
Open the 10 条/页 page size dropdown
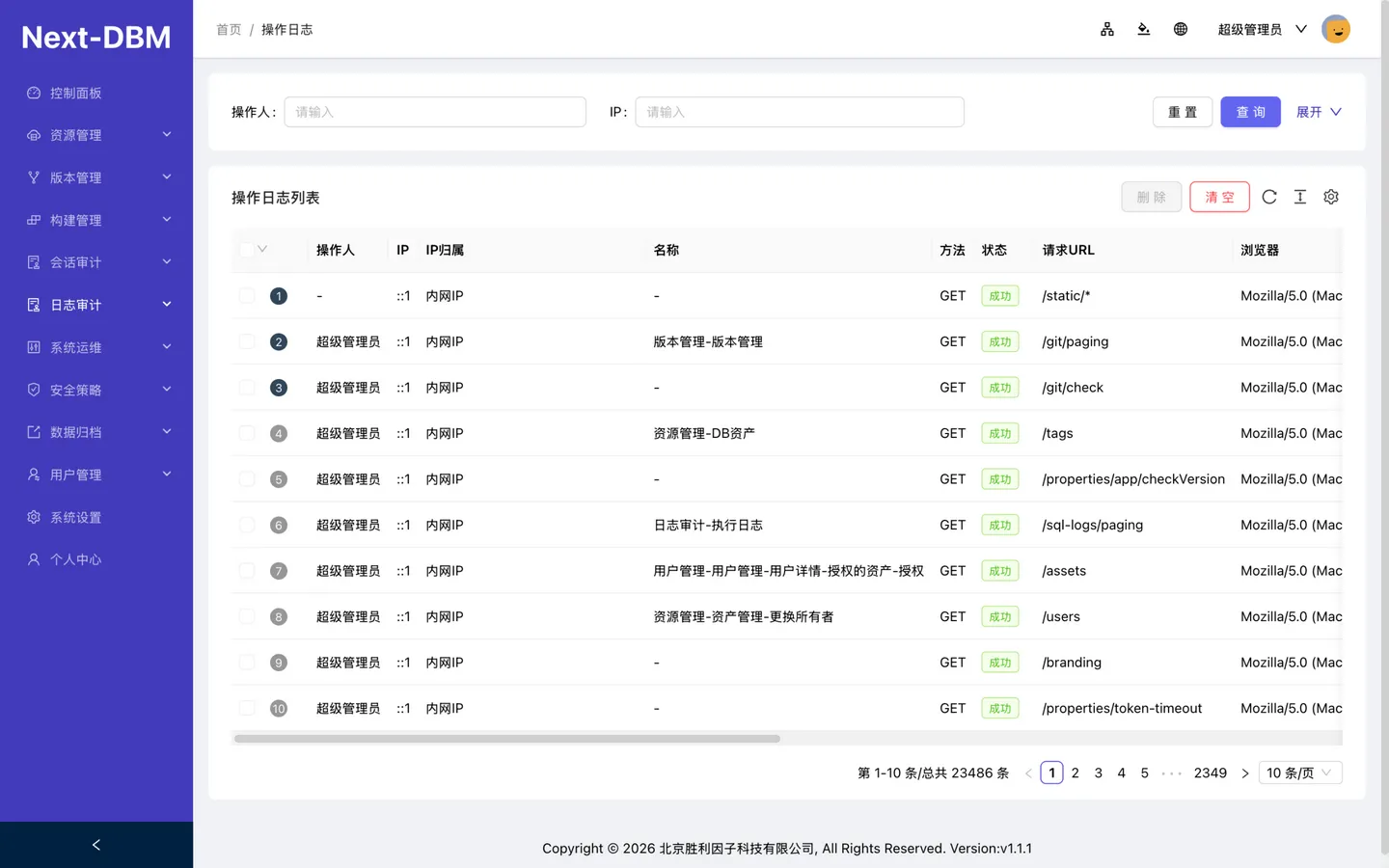[1300, 773]
